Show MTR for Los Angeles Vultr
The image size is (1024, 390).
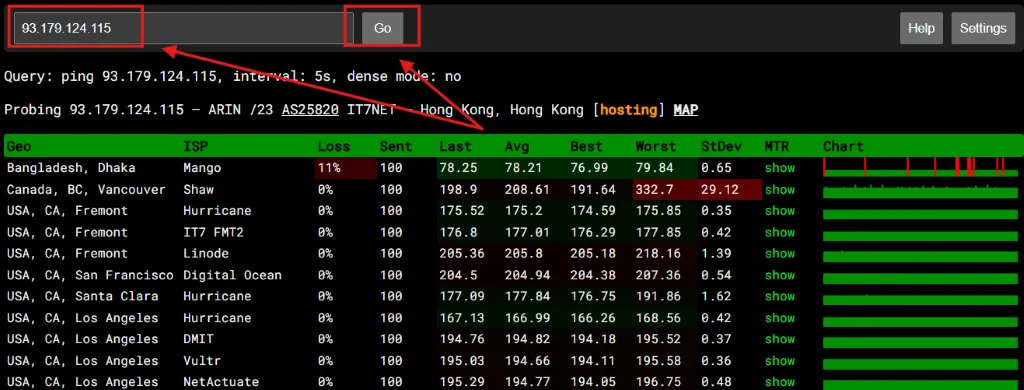pos(780,361)
